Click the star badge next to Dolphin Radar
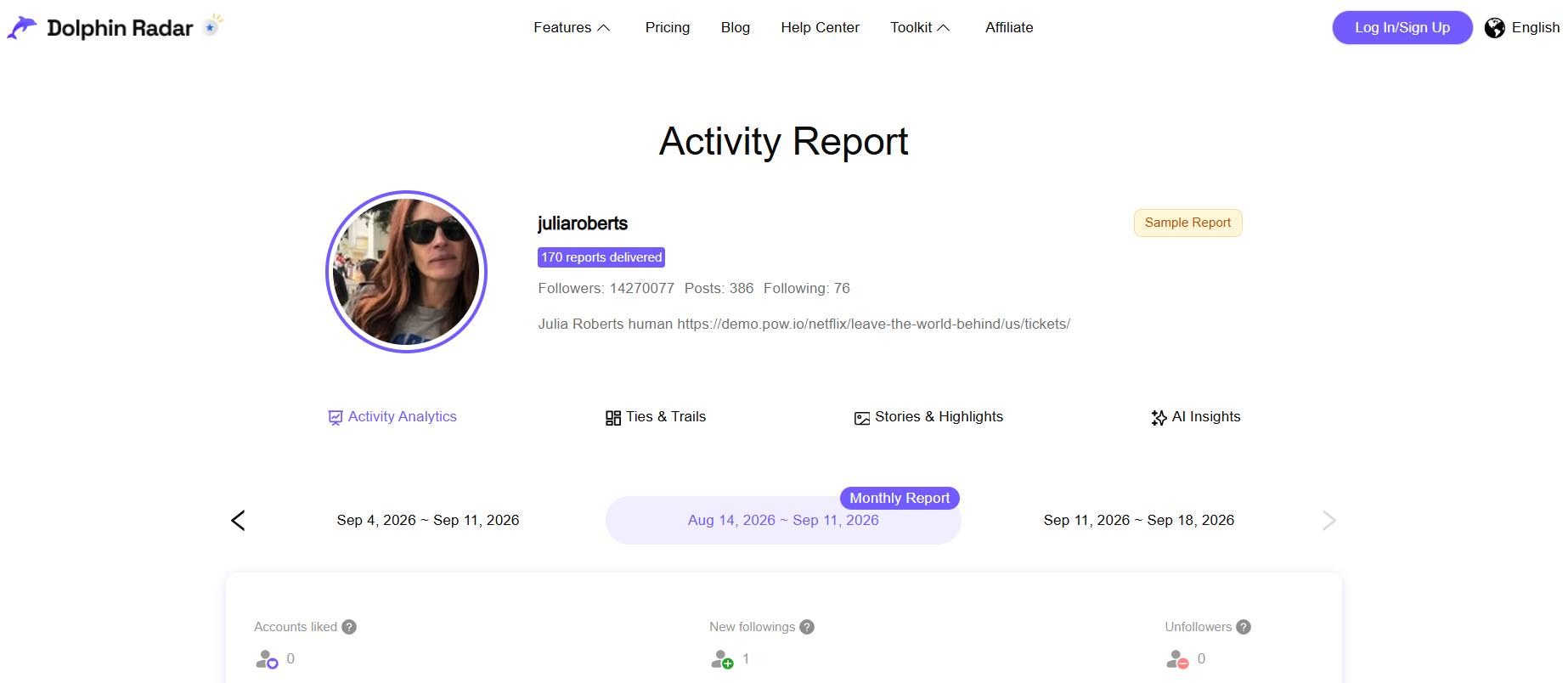This screenshot has height=683, width=1568. 213,25
